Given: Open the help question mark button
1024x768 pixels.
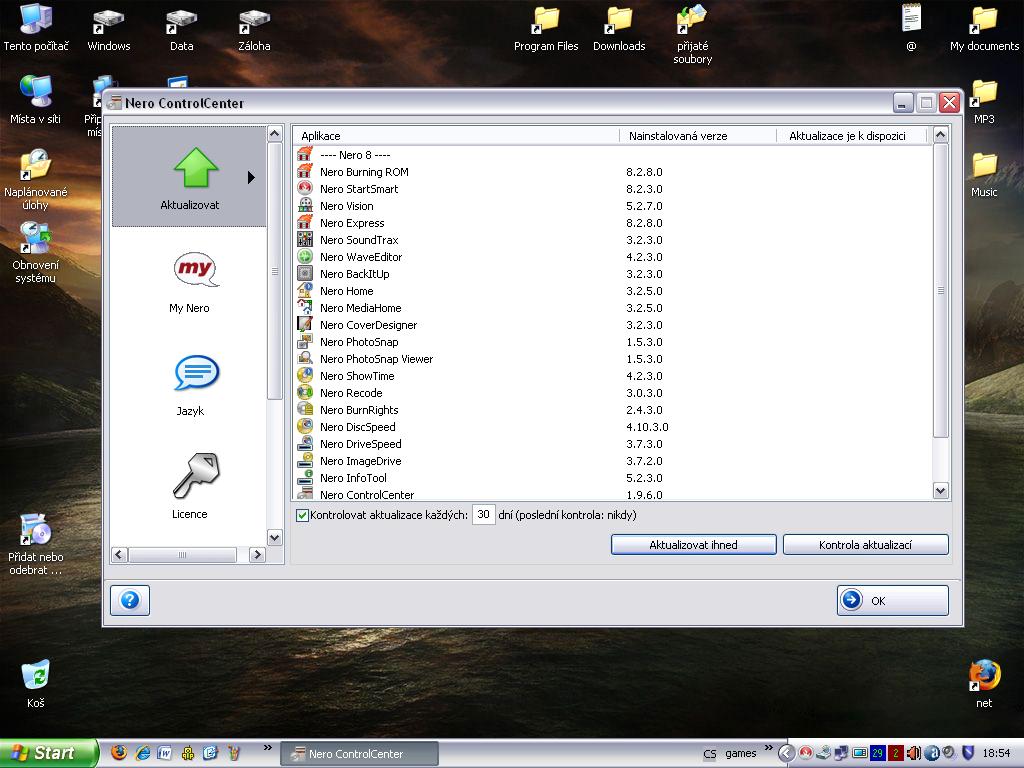Looking at the screenshot, I should (x=130, y=600).
